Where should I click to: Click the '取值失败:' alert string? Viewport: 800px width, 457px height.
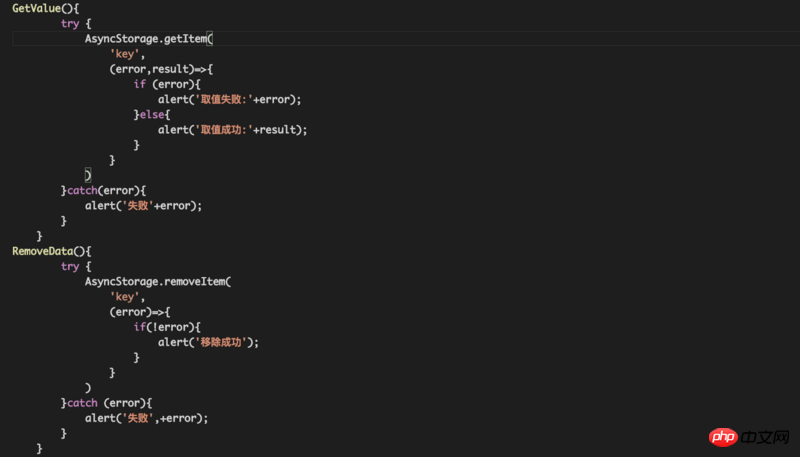click(224, 100)
